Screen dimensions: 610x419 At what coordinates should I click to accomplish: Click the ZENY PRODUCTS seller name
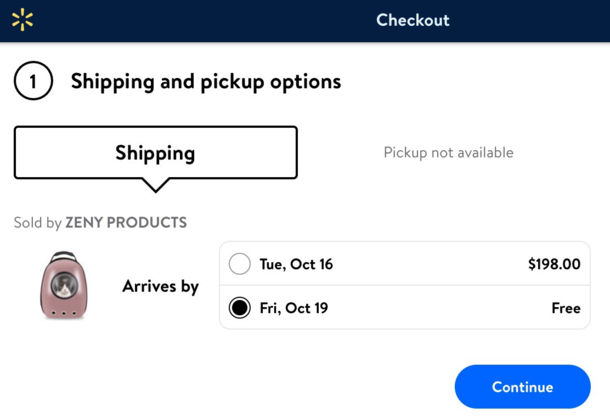point(126,223)
